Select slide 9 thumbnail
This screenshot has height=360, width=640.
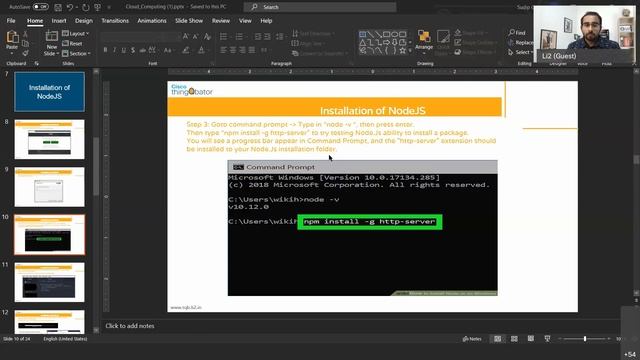point(49,187)
